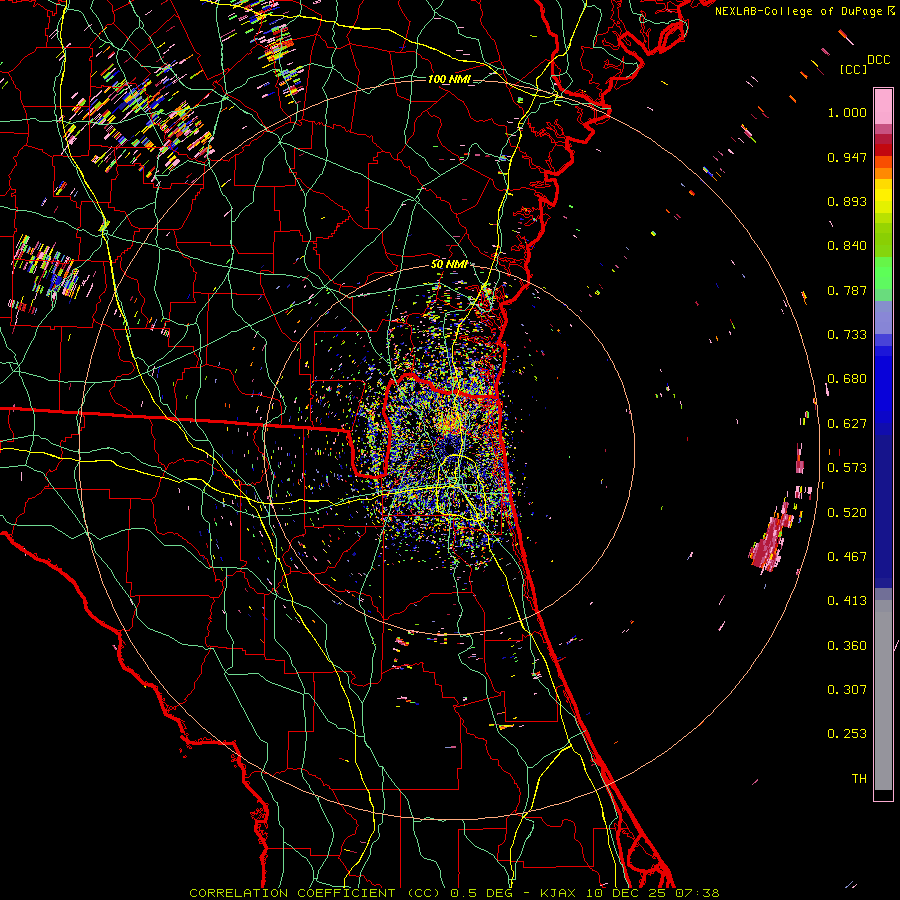900x900 pixels.
Task: Click the large magenta offshore echo cluster
Action: coord(771,540)
